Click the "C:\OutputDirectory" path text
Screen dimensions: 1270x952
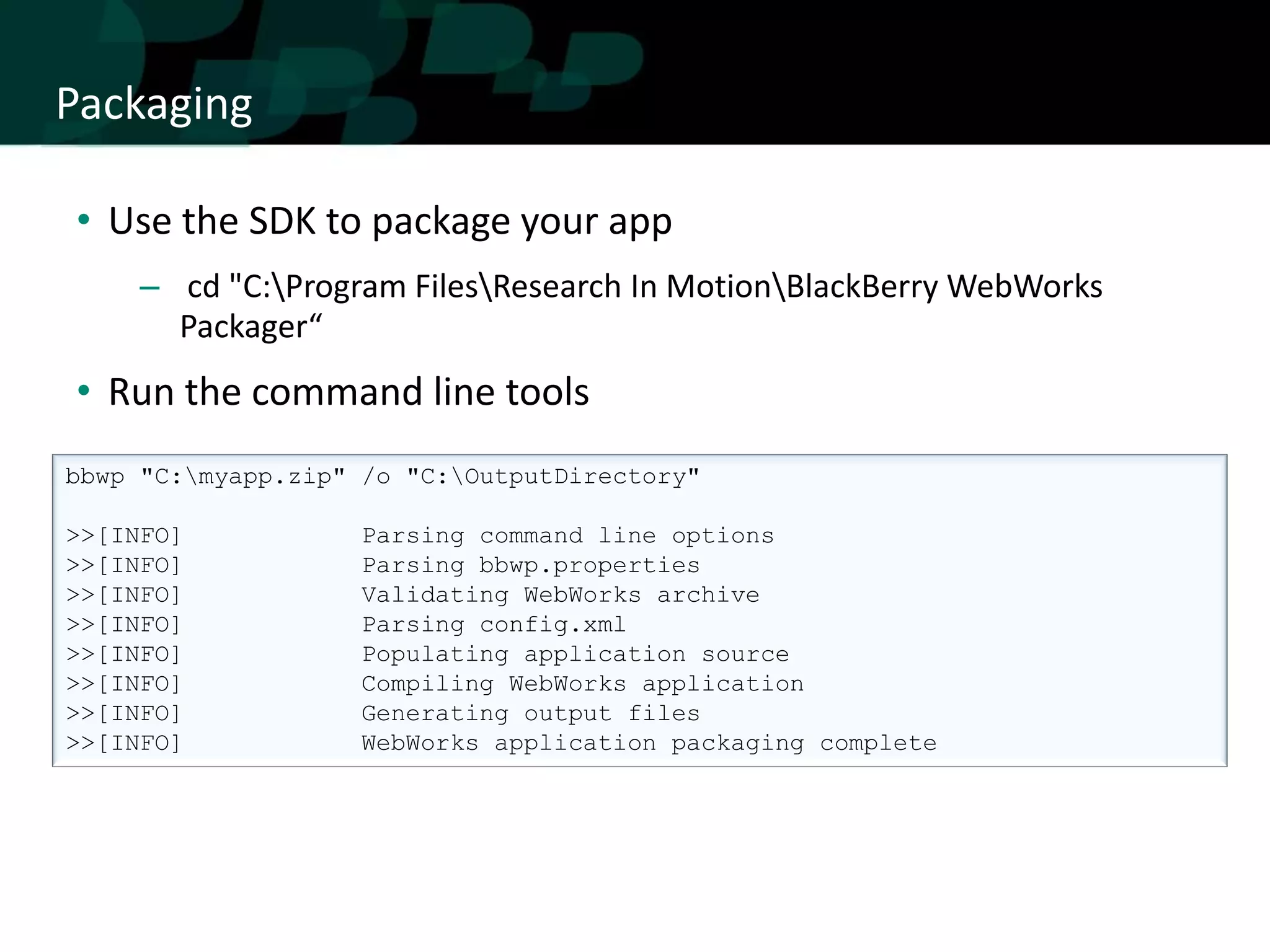pos(553,477)
